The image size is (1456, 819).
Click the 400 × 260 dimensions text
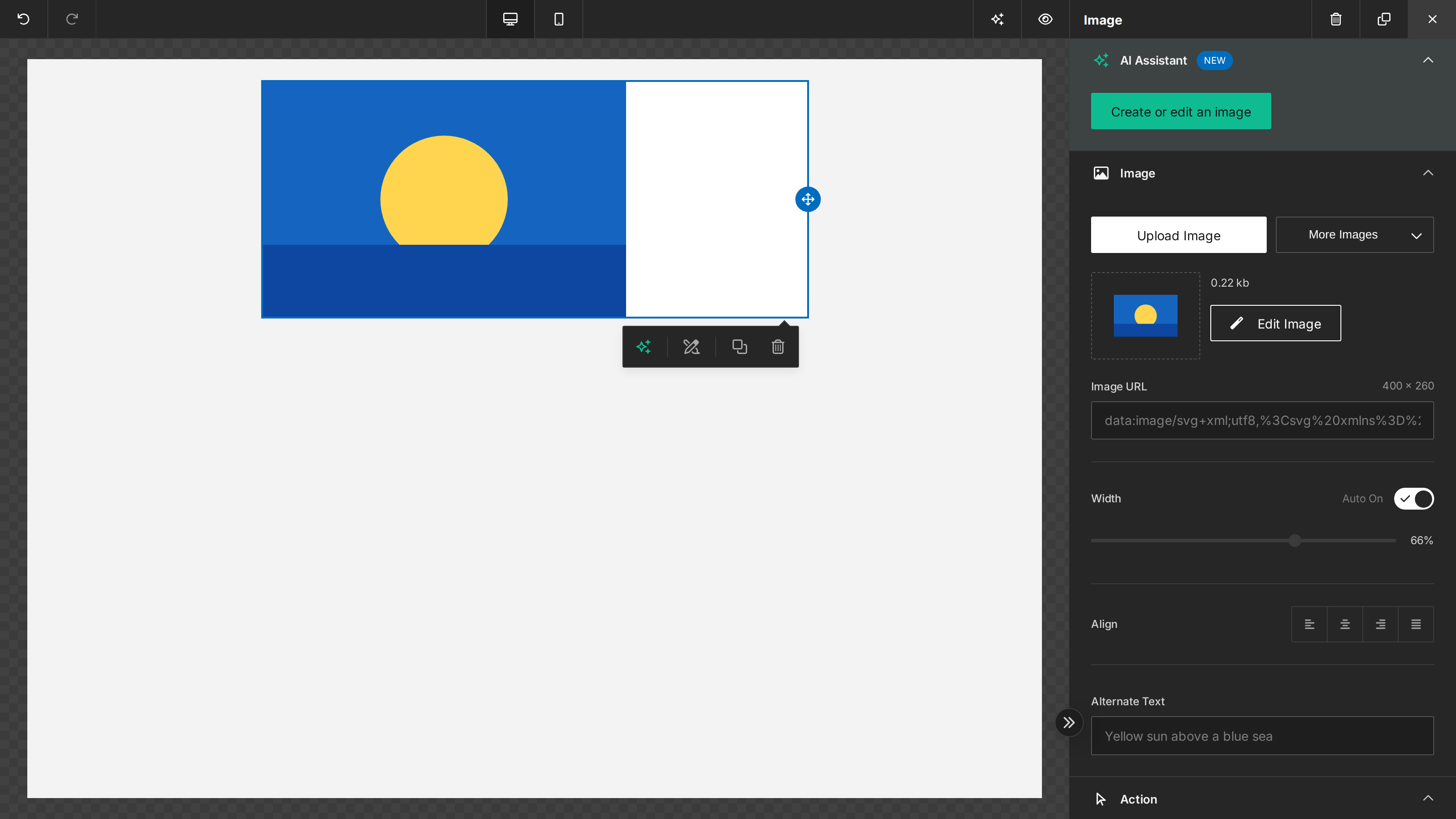click(1408, 385)
